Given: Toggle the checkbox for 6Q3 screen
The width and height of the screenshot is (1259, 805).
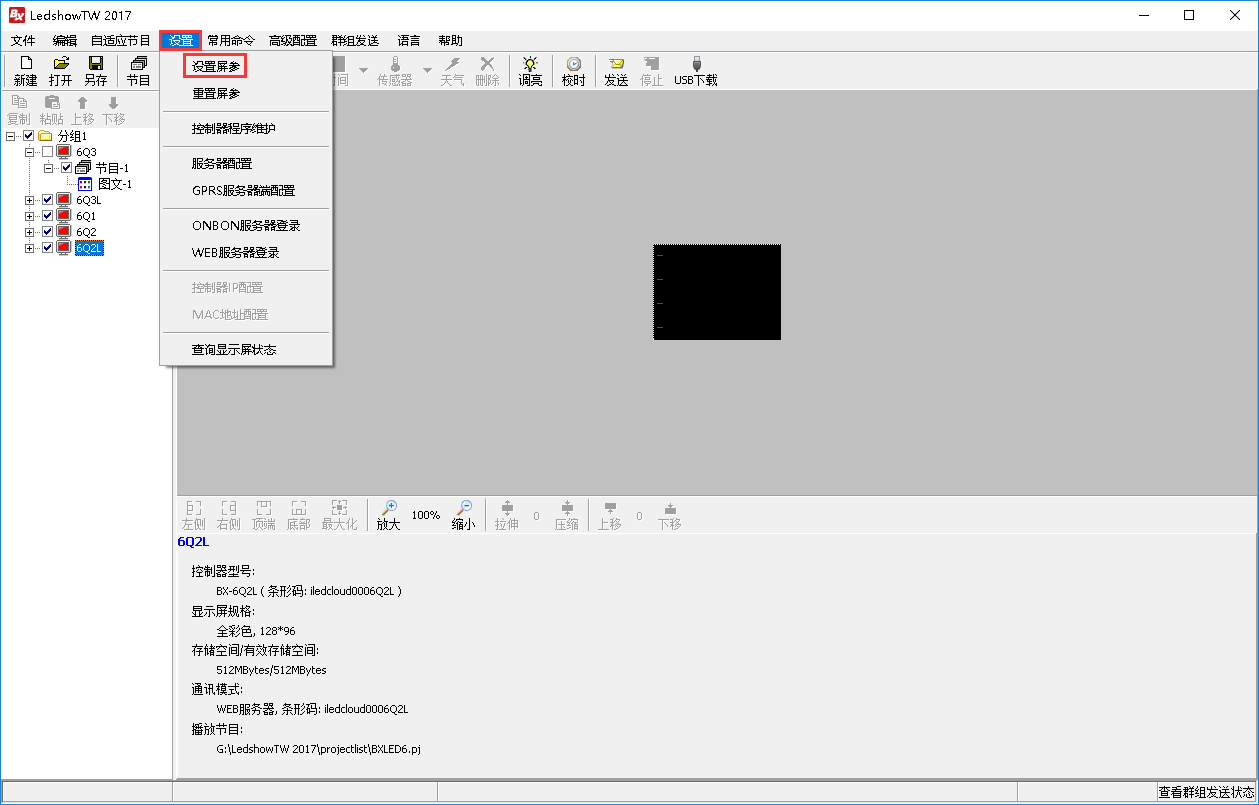Looking at the screenshot, I should point(48,152).
